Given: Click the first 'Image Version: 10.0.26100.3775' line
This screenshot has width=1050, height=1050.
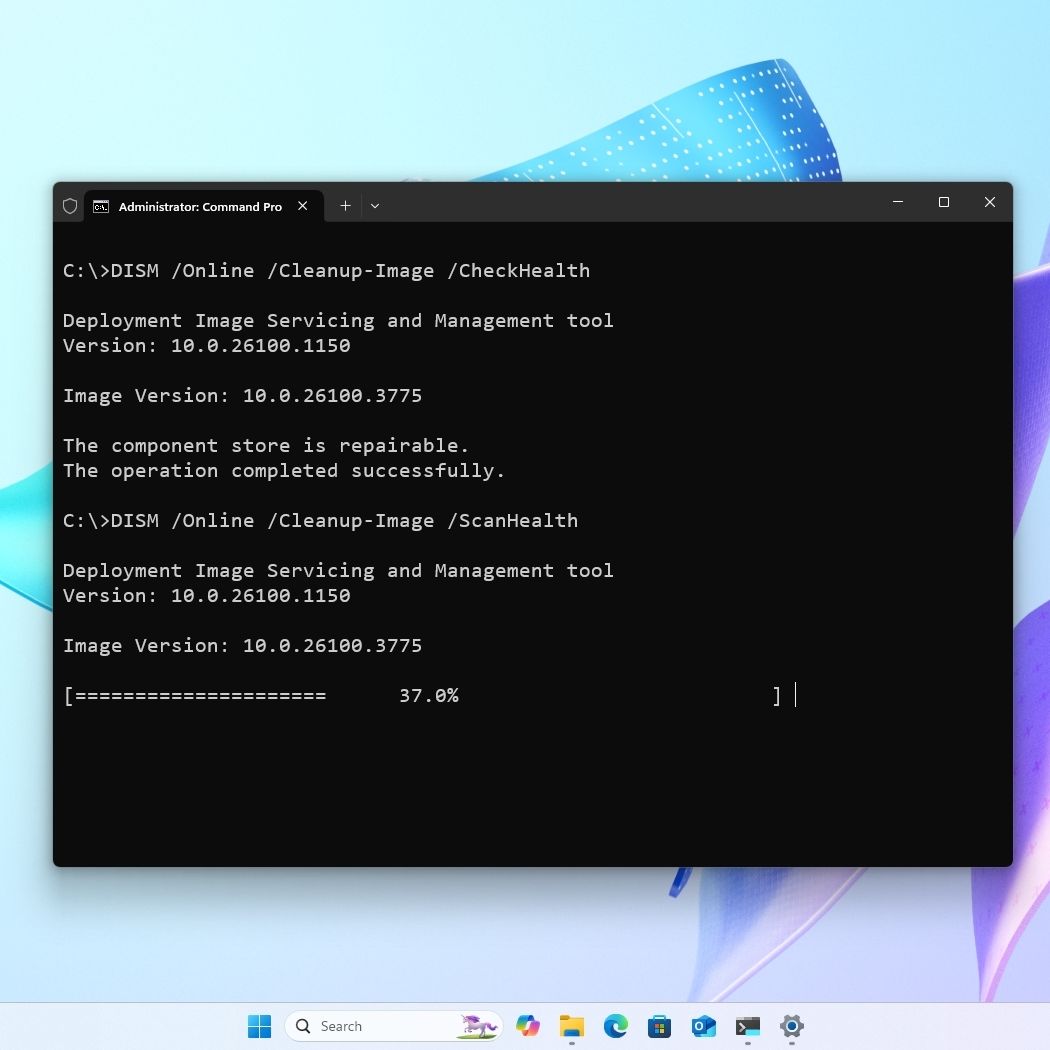Looking at the screenshot, I should [x=242, y=396].
